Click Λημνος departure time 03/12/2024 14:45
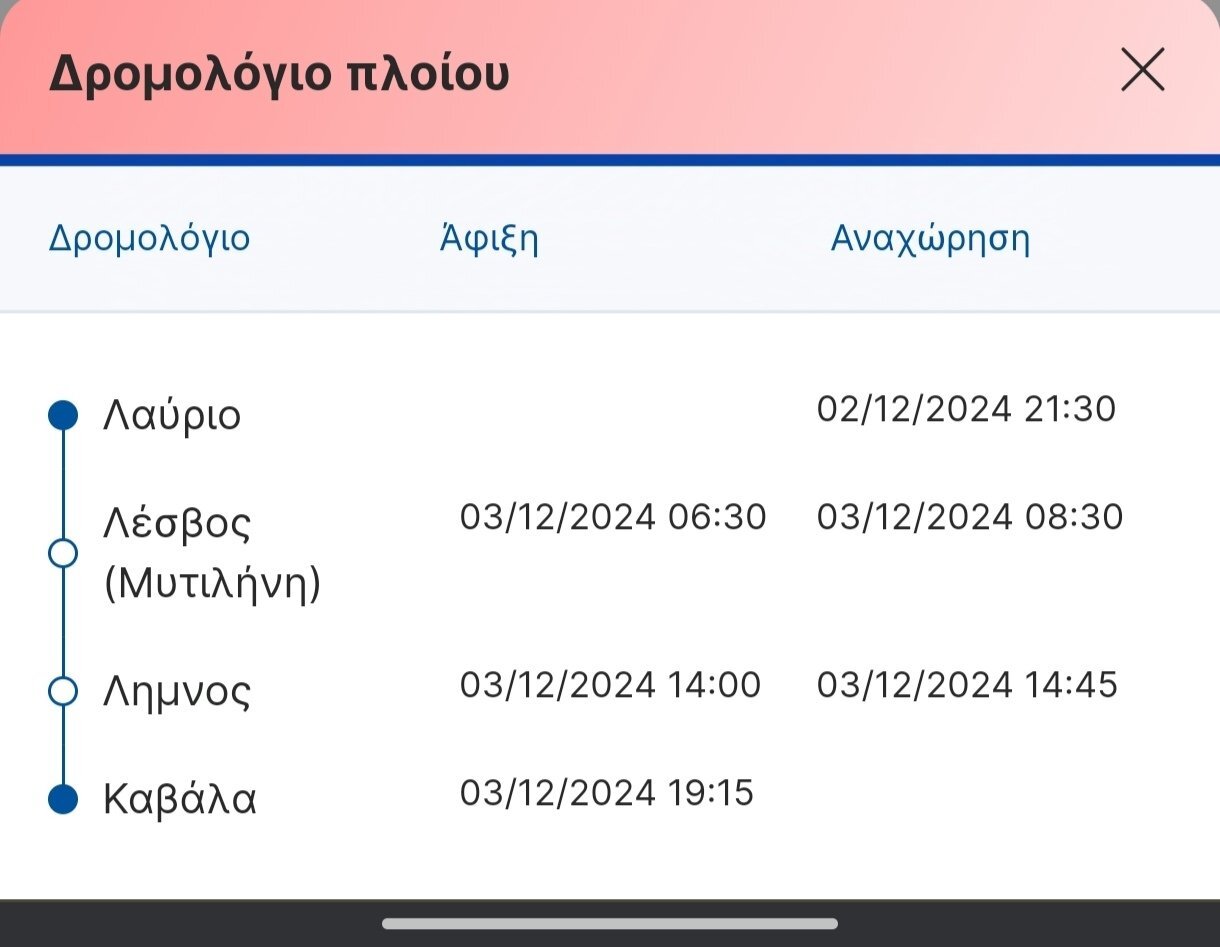This screenshot has width=1220, height=947. (967, 685)
